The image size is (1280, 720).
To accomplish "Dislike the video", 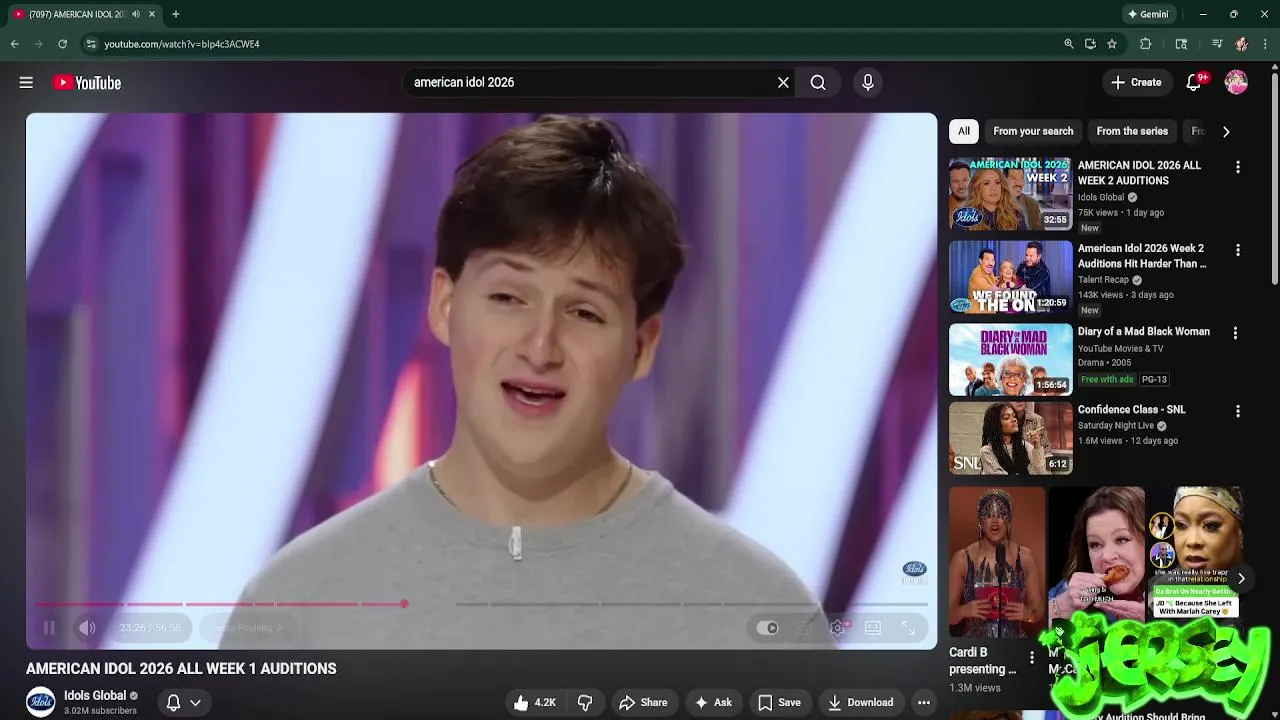I will [x=585, y=702].
